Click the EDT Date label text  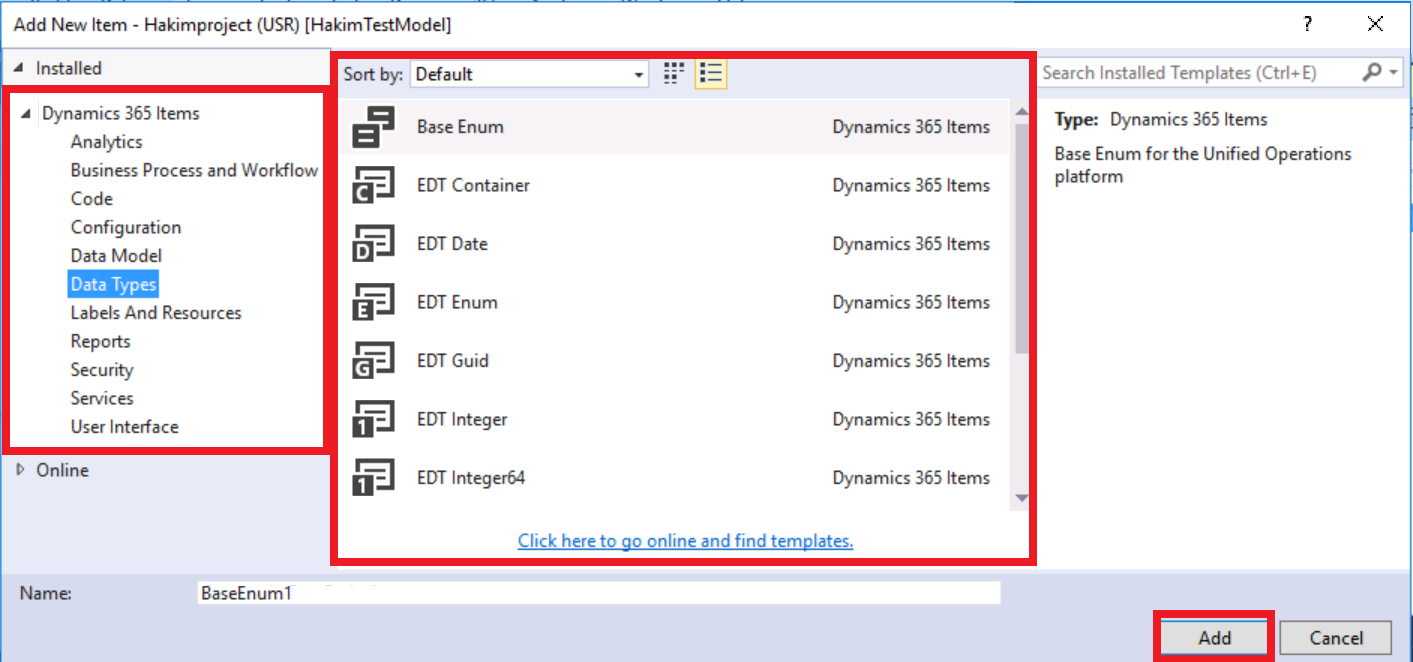click(452, 244)
